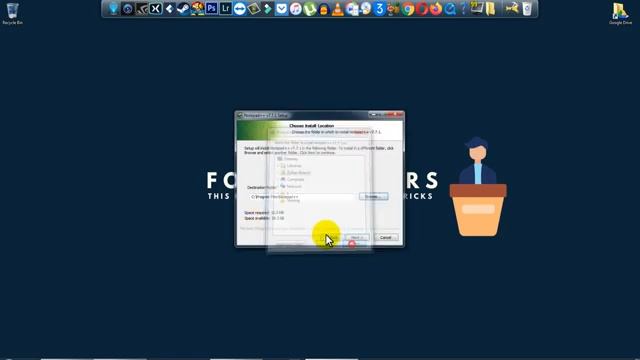Open VLC media player from the dock

tap(338, 9)
